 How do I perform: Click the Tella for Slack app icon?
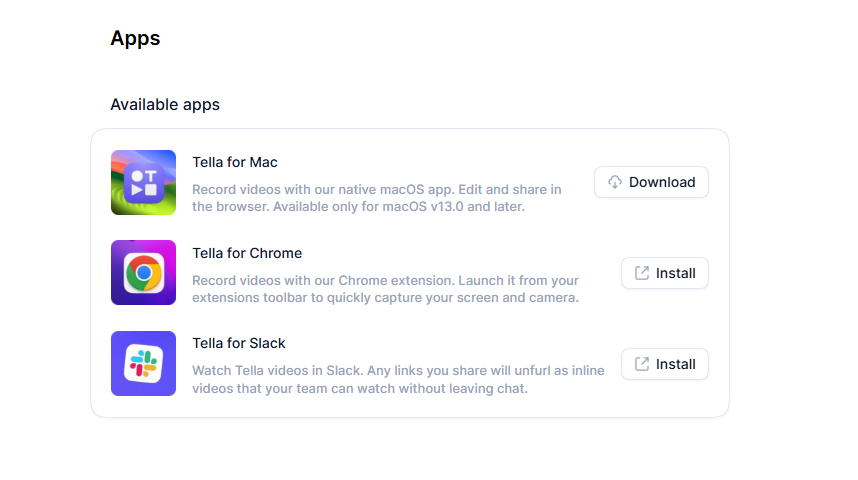(x=143, y=364)
